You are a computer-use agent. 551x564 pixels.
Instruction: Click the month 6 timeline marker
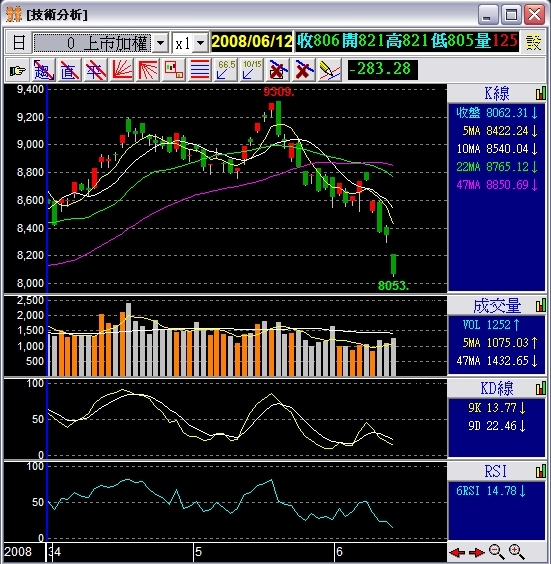point(339,552)
